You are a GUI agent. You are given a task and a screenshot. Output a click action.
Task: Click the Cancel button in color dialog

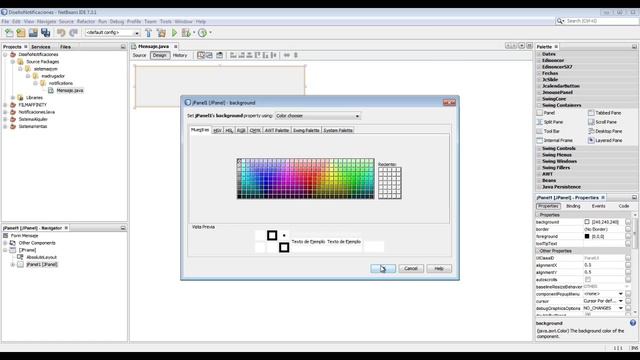click(x=411, y=269)
